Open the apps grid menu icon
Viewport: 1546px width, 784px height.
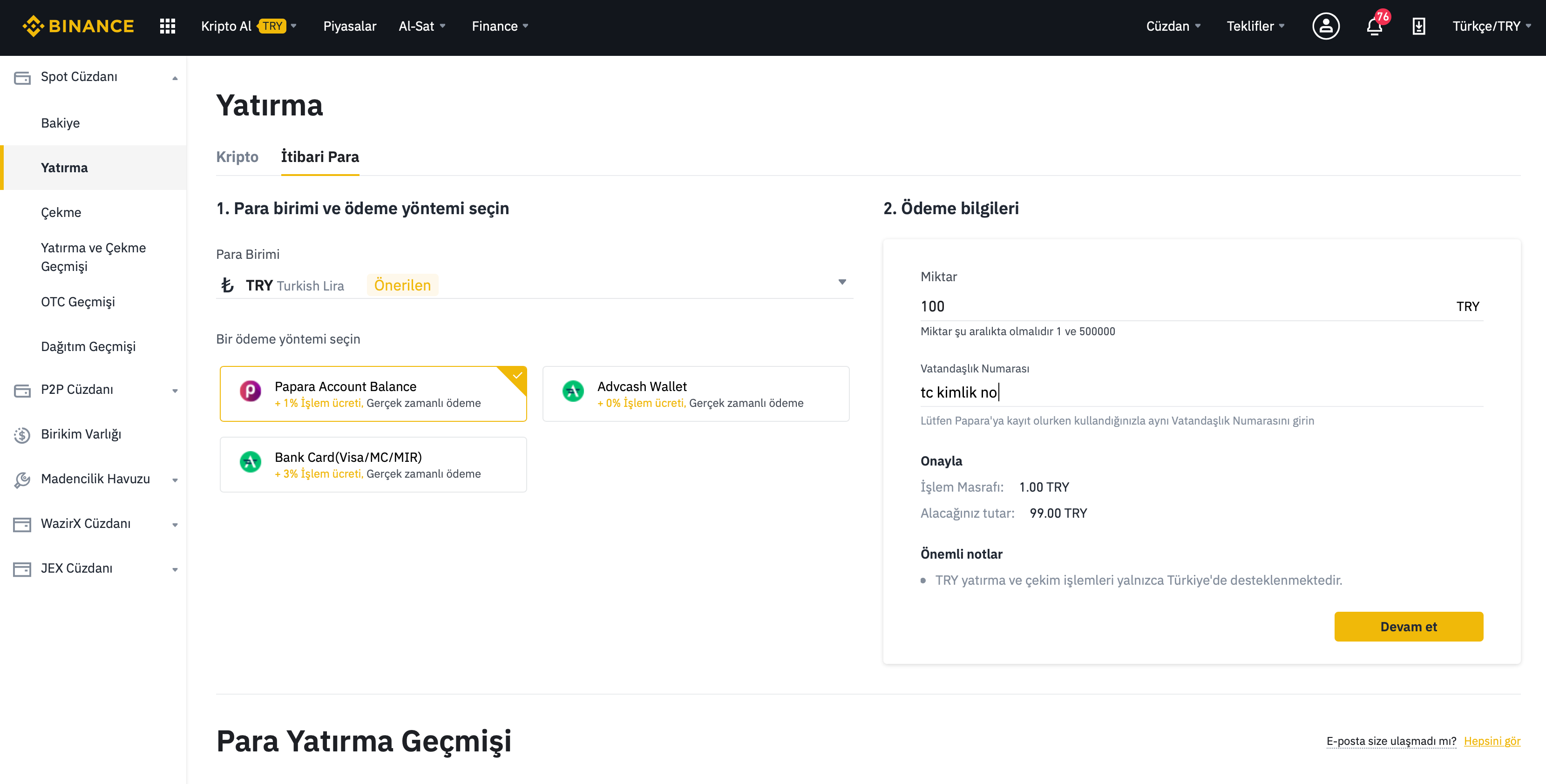pyautogui.click(x=168, y=26)
